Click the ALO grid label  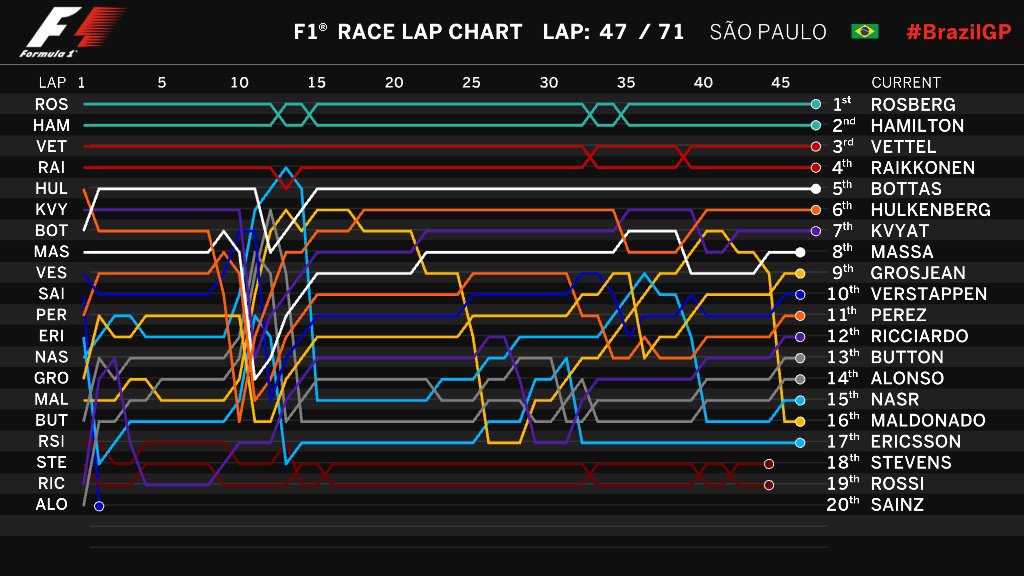pyautogui.click(x=52, y=504)
